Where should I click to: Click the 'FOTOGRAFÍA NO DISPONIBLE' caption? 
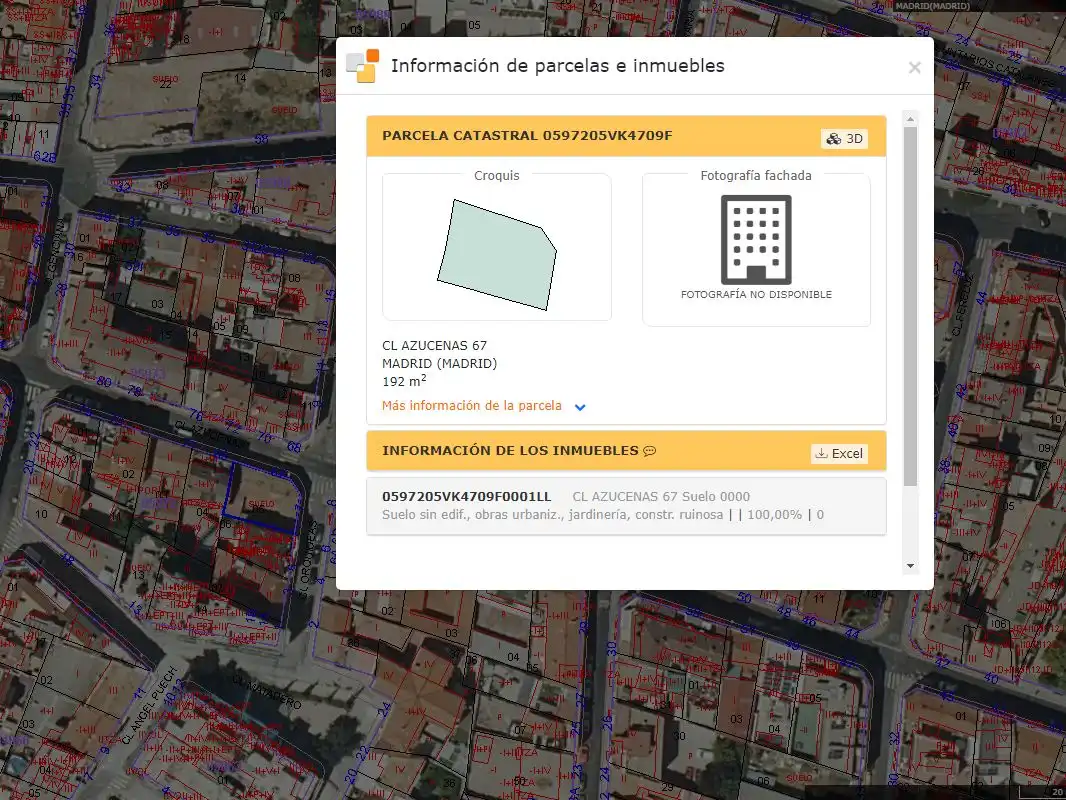point(756,294)
